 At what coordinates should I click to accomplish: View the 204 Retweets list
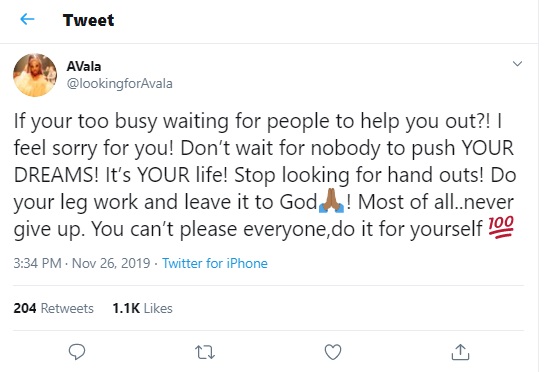pos(53,308)
